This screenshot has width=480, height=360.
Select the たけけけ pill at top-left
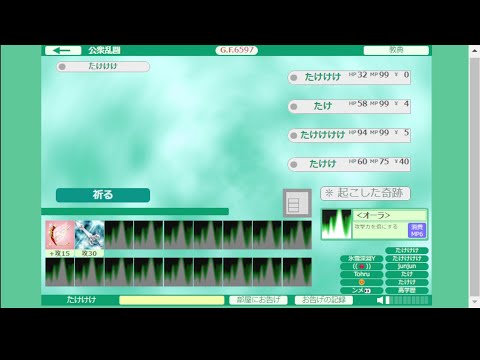tap(103, 66)
